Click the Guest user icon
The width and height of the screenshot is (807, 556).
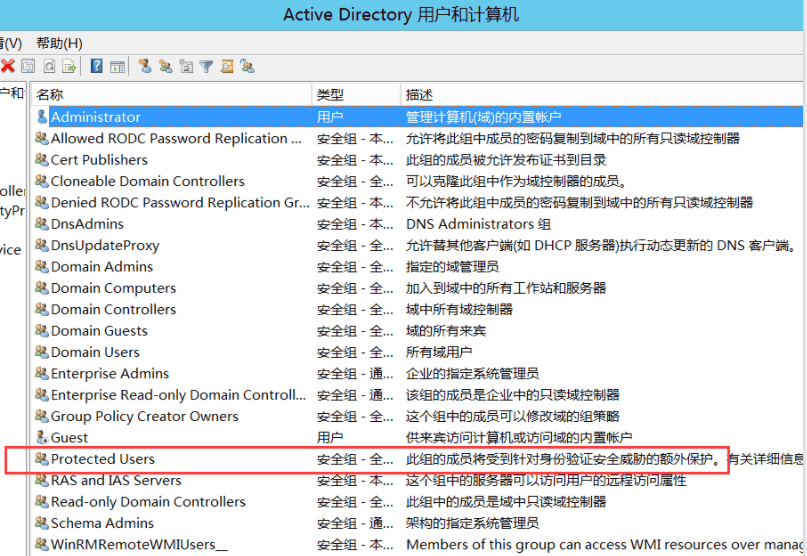tap(42, 437)
